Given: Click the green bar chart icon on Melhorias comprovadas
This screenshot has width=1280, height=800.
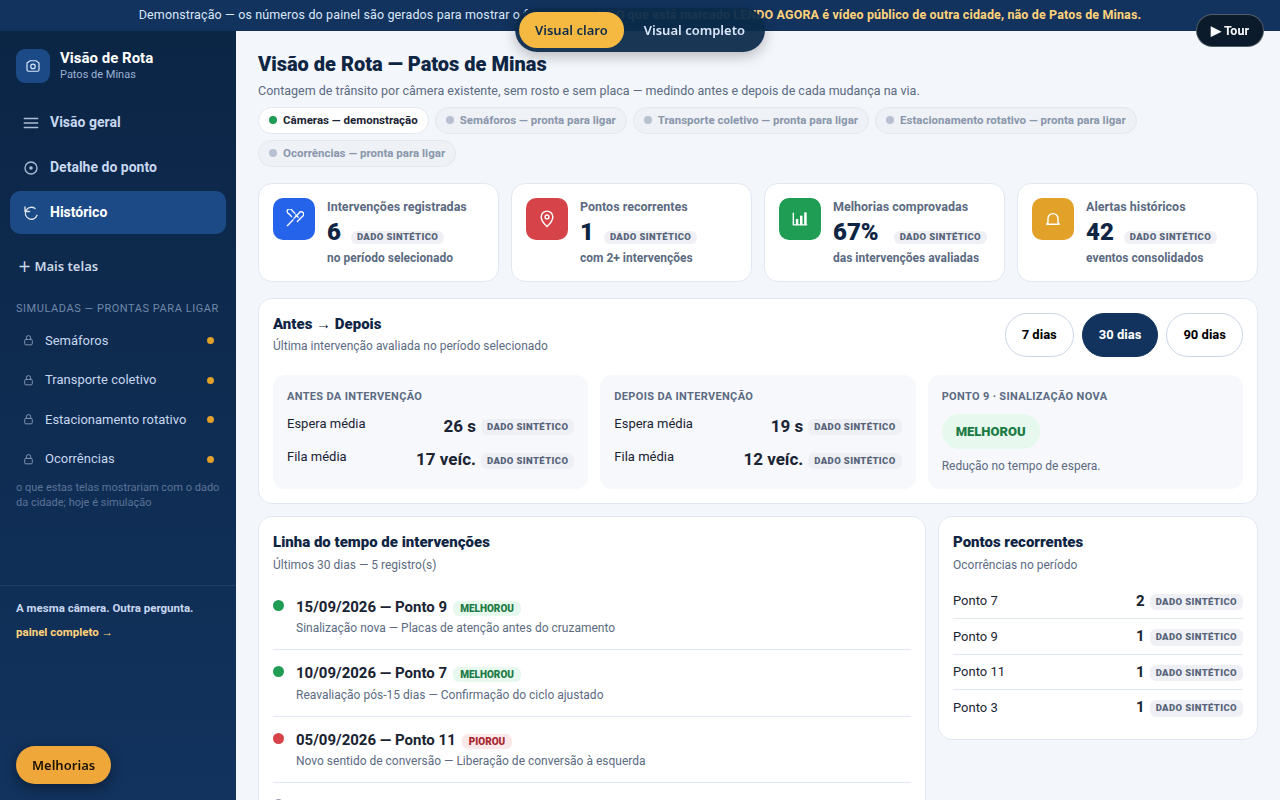Looking at the screenshot, I should point(800,219).
